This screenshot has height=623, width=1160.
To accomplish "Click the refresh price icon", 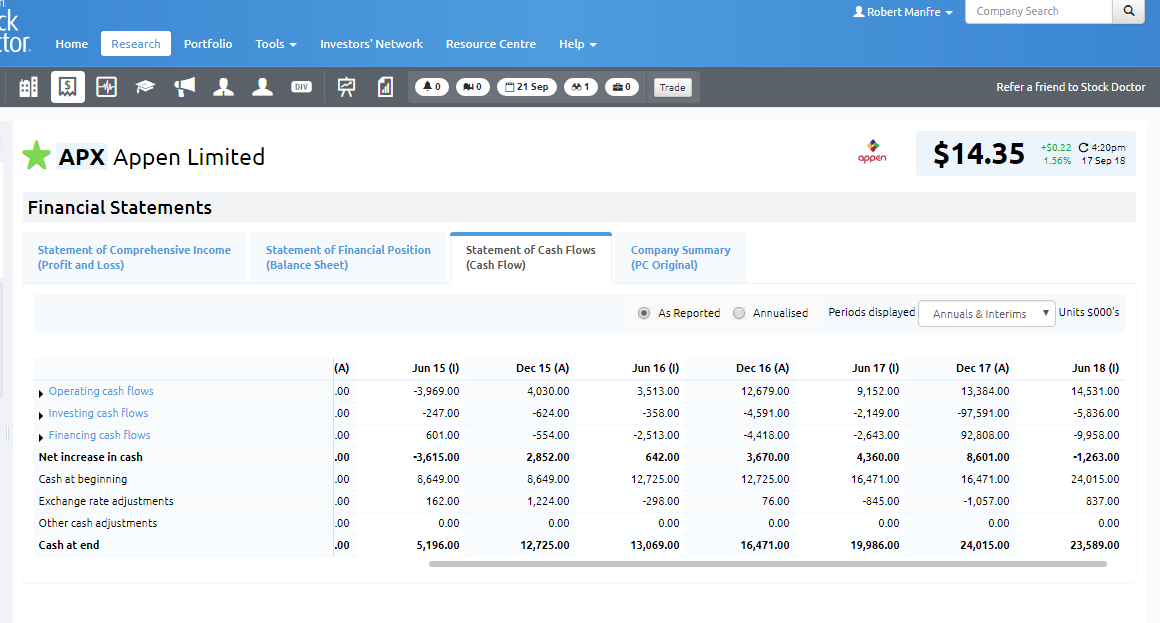I will click(x=1084, y=148).
